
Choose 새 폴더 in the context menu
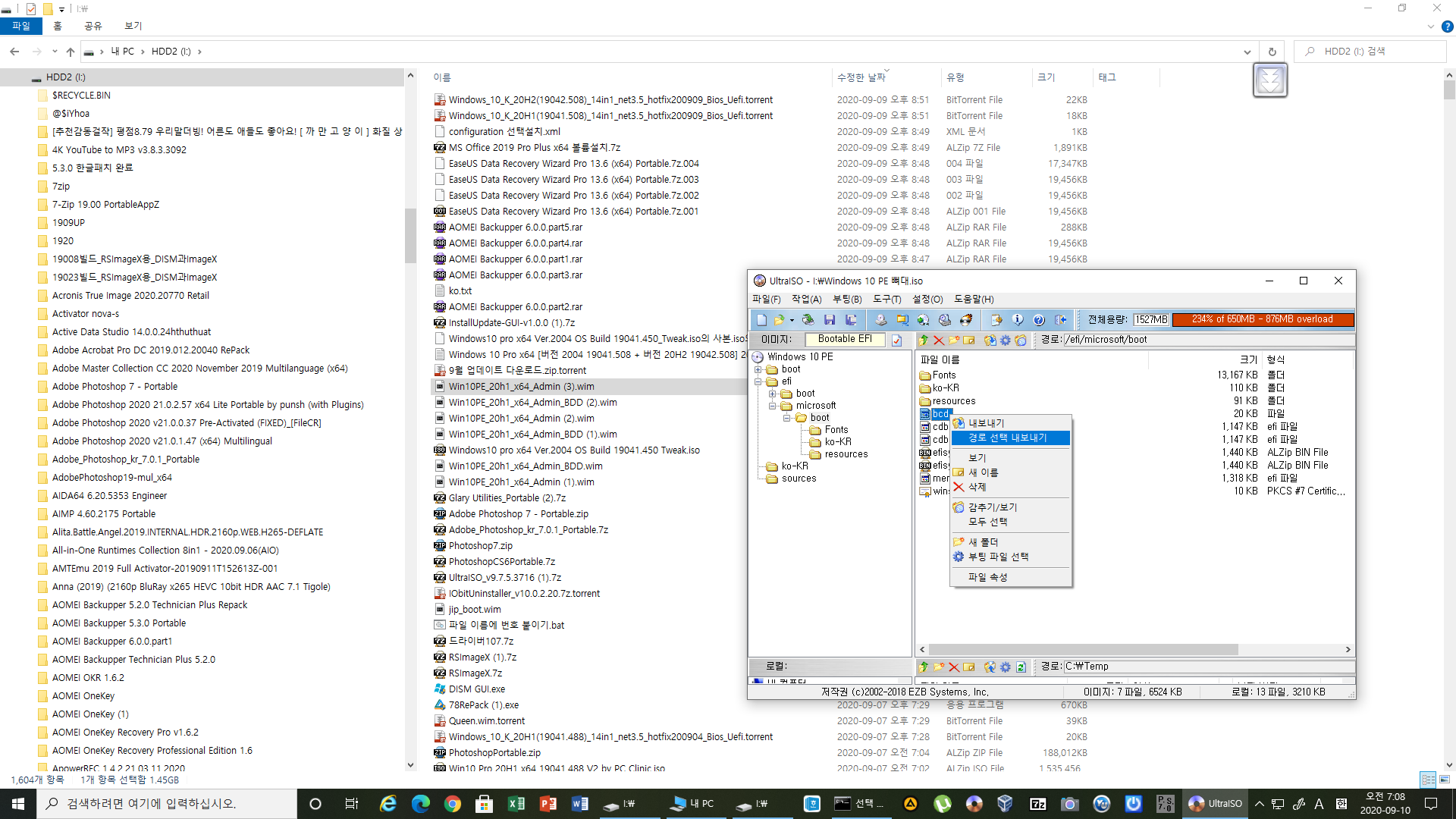coord(1010,542)
